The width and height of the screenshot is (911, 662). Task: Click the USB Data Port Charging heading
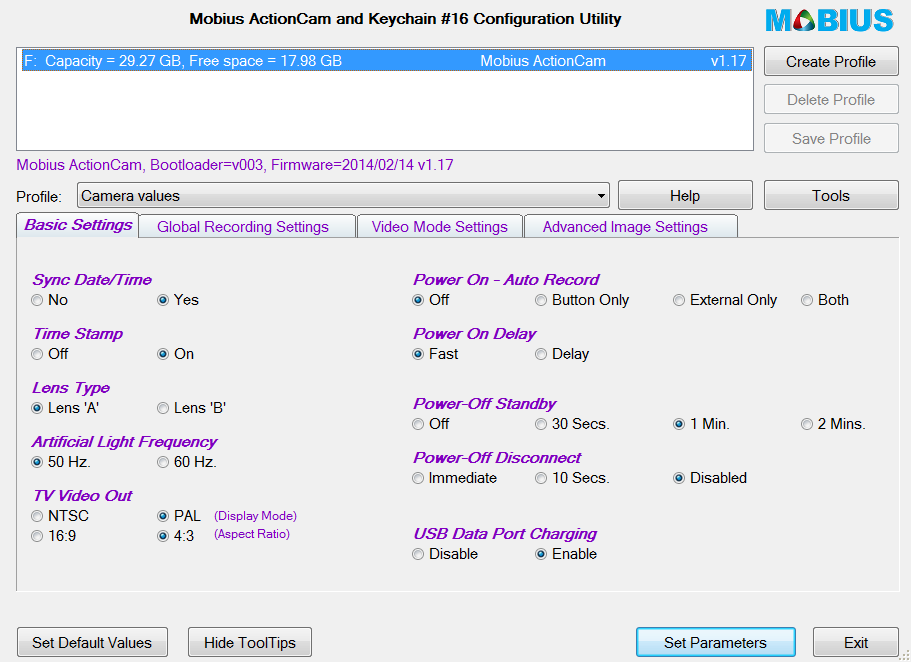pyautogui.click(x=505, y=534)
